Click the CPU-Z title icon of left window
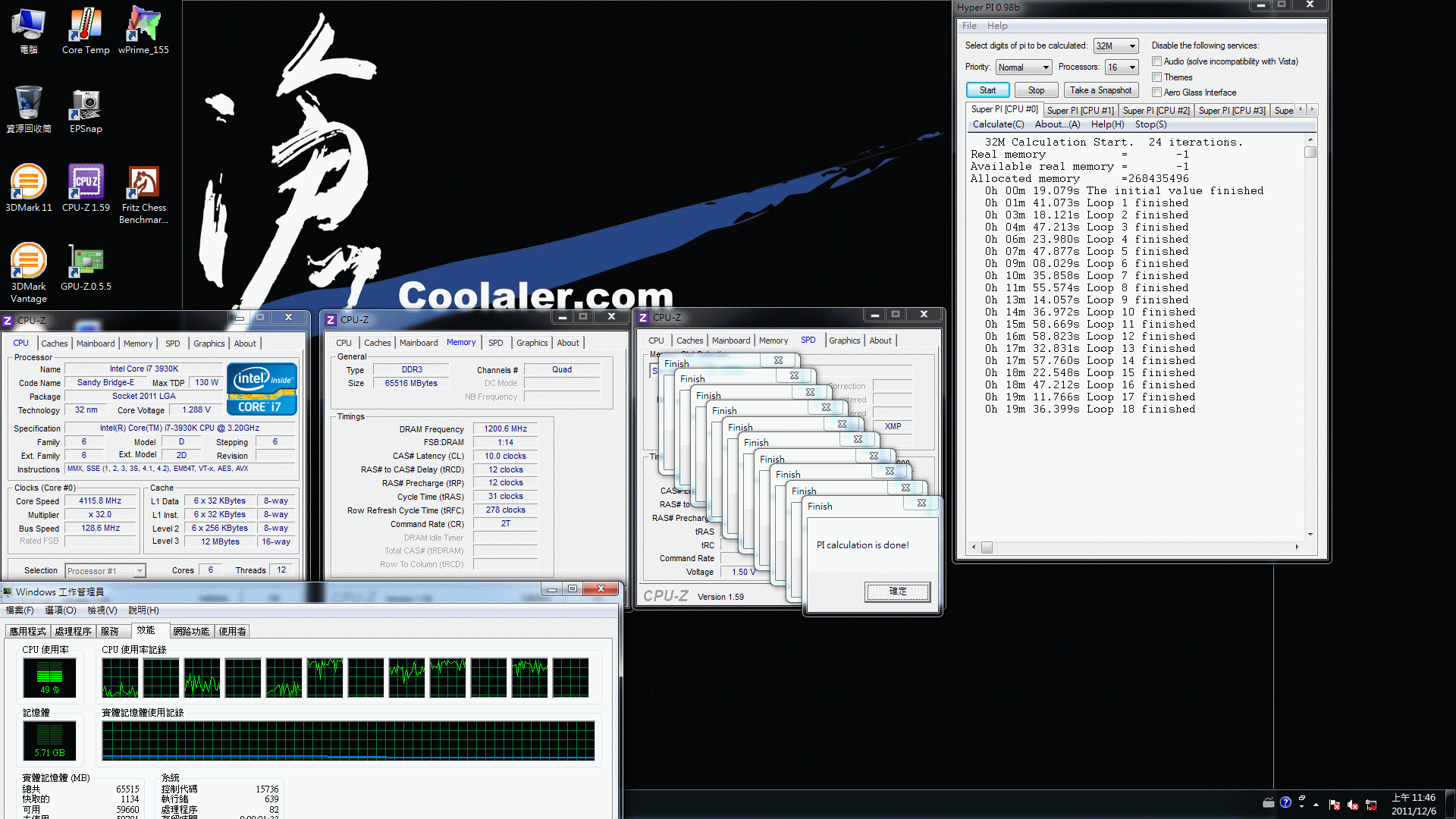This screenshot has height=819, width=1456. [8, 321]
